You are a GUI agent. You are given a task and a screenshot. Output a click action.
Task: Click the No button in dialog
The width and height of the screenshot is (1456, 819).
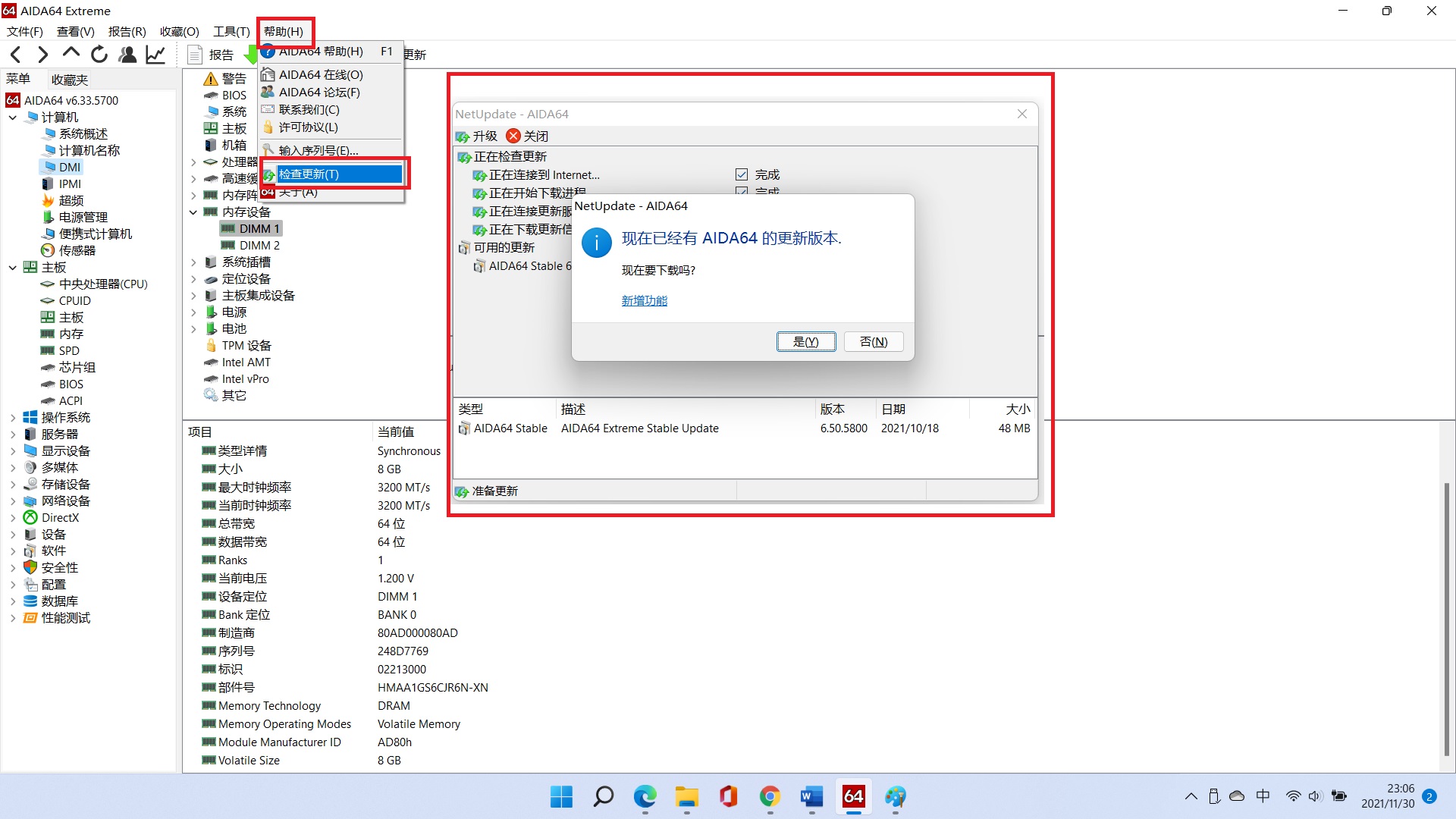(x=874, y=342)
